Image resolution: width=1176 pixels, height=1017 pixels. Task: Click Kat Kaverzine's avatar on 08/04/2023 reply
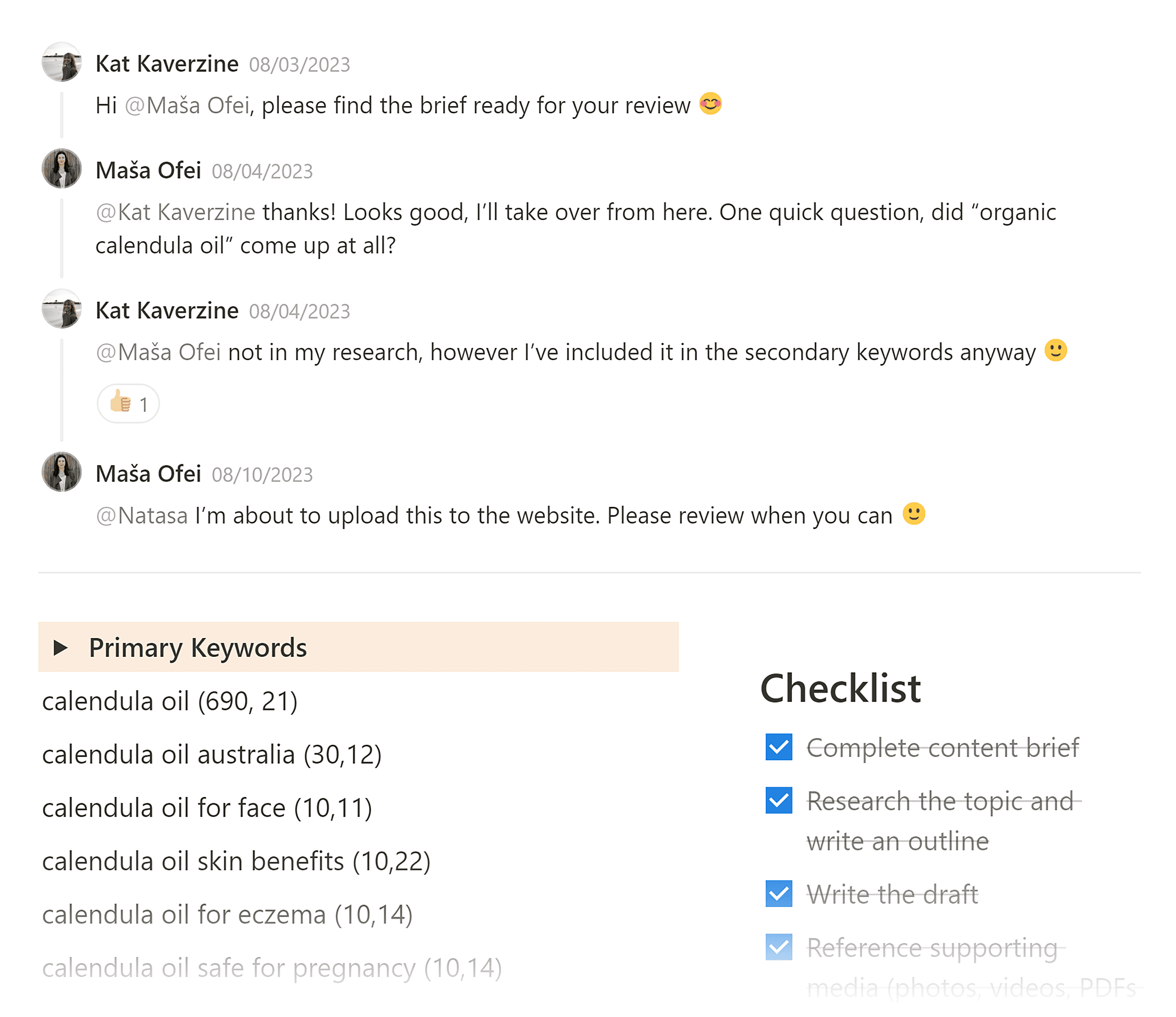coord(61,309)
